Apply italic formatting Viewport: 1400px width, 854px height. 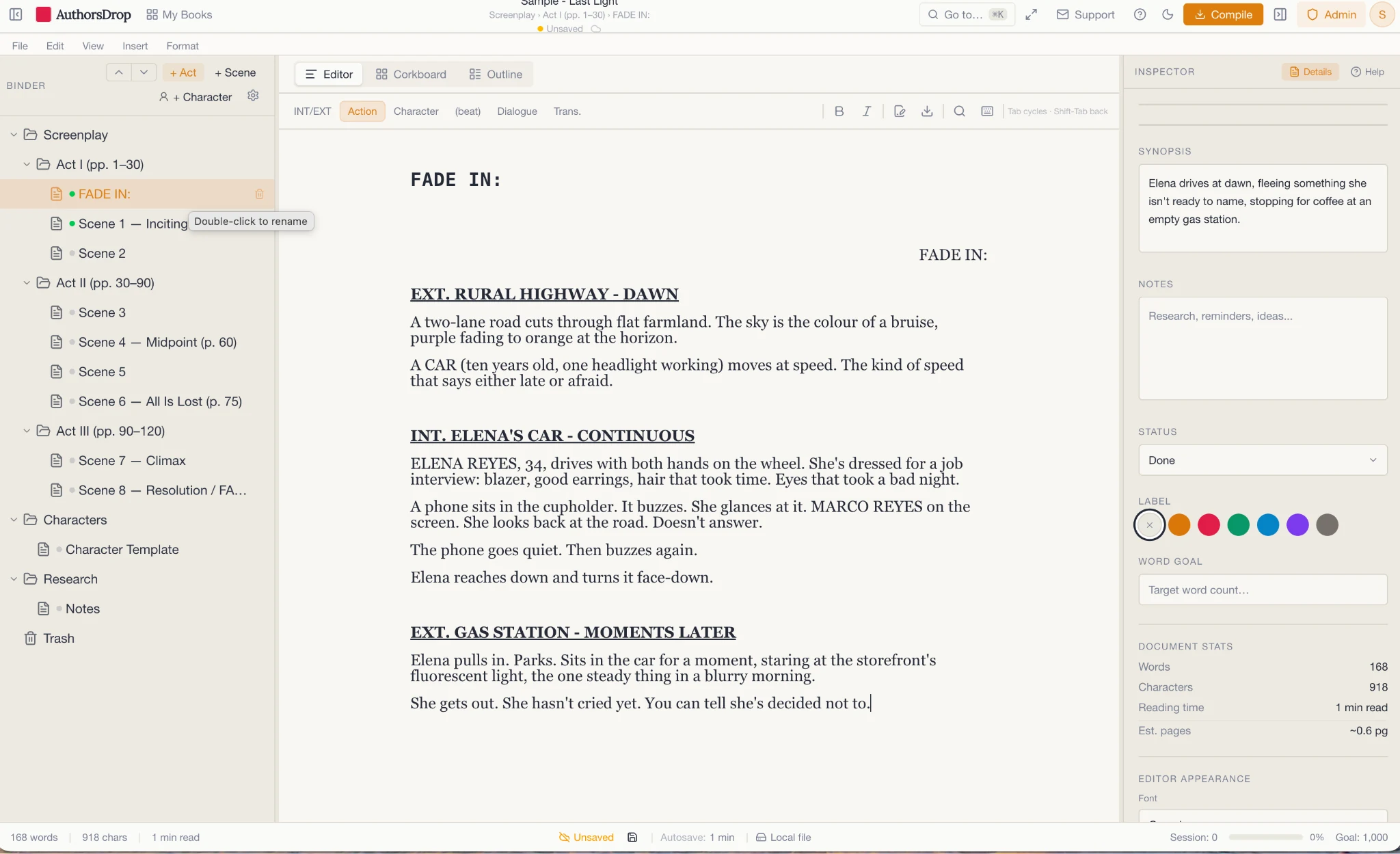pos(866,111)
